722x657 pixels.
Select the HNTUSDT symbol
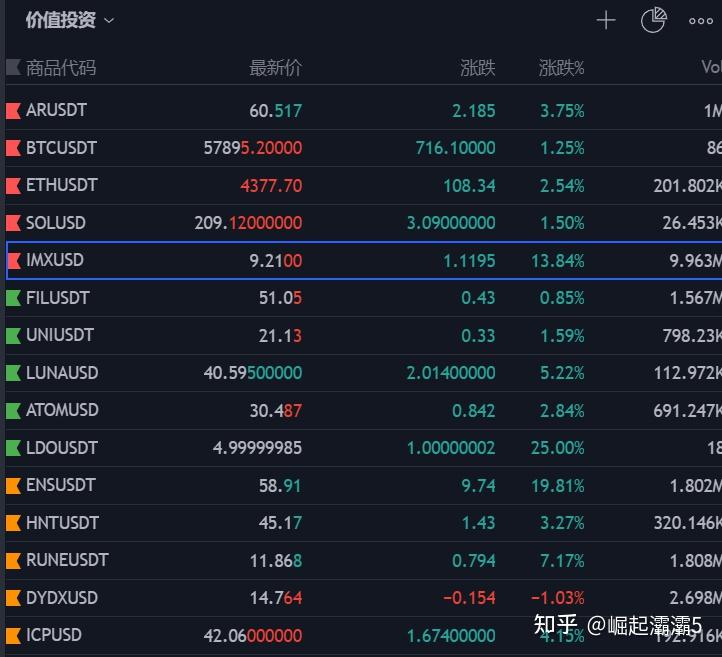tap(62, 523)
